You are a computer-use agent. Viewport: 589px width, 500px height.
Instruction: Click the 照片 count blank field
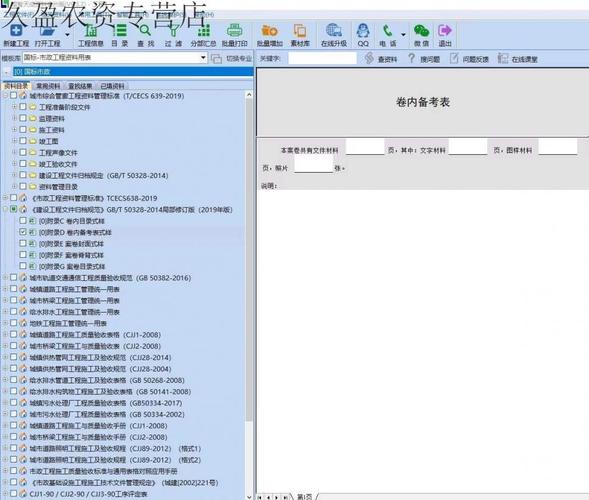[314, 165]
